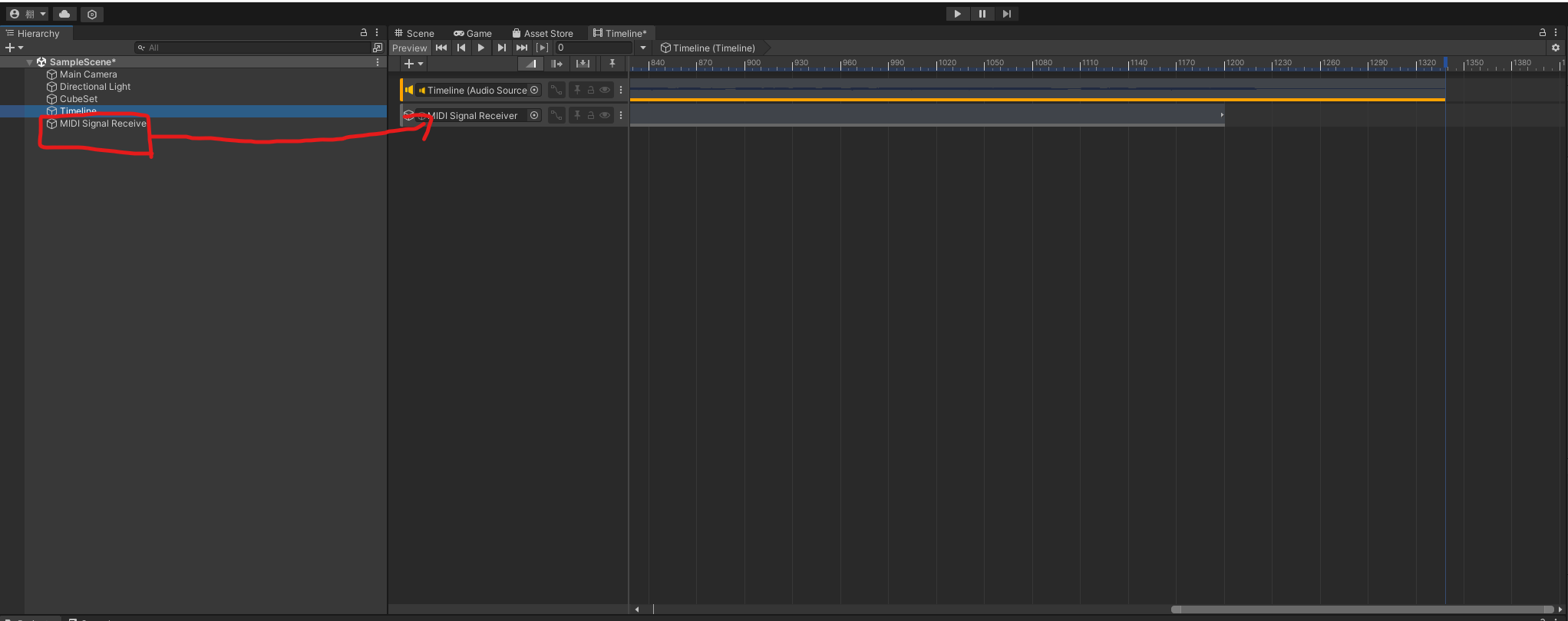The image size is (1568, 621).
Task: Select the Replace edit mode icon
Action: [583, 64]
